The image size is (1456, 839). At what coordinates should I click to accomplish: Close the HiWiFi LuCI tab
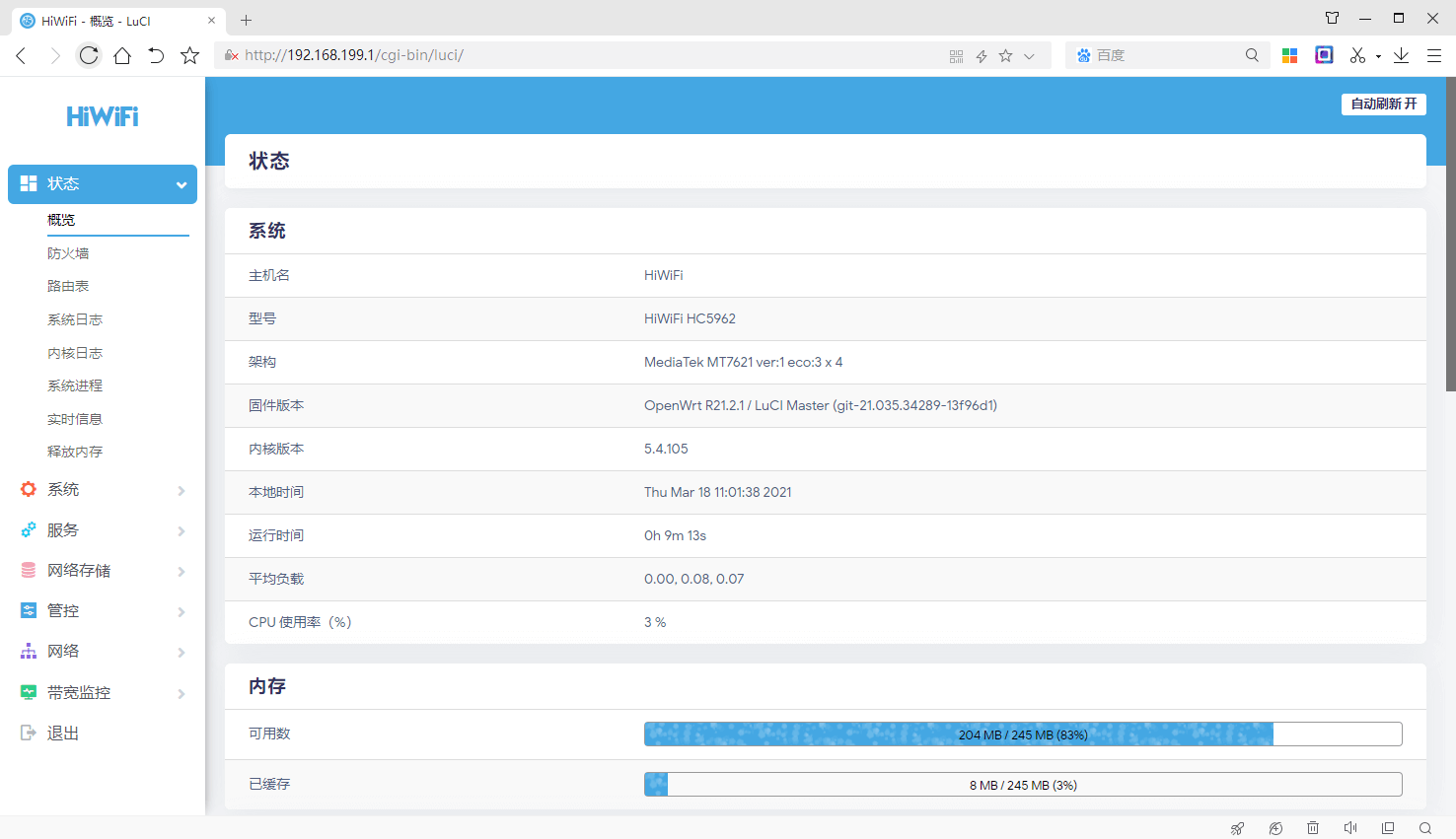click(211, 20)
